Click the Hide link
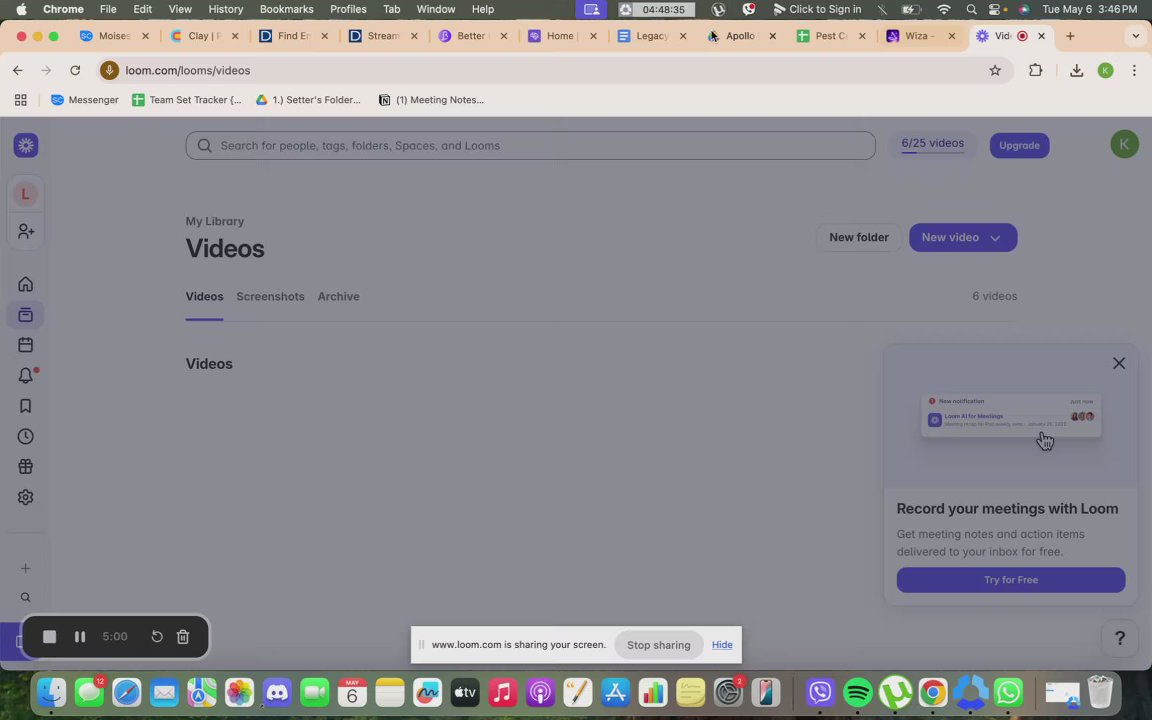 point(722,644)
